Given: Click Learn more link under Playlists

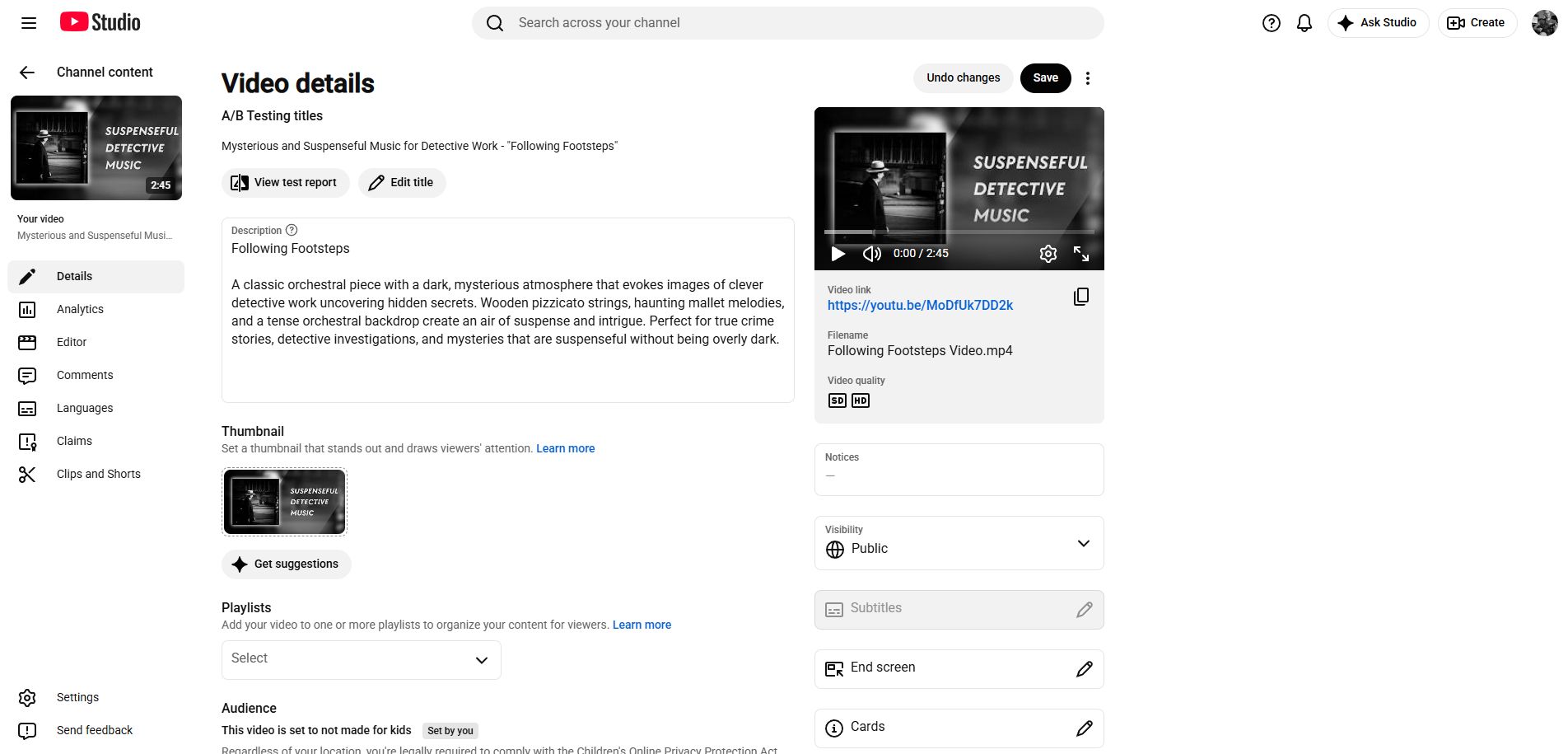Looking at the screenshot, I should click(x=642, y=625).
